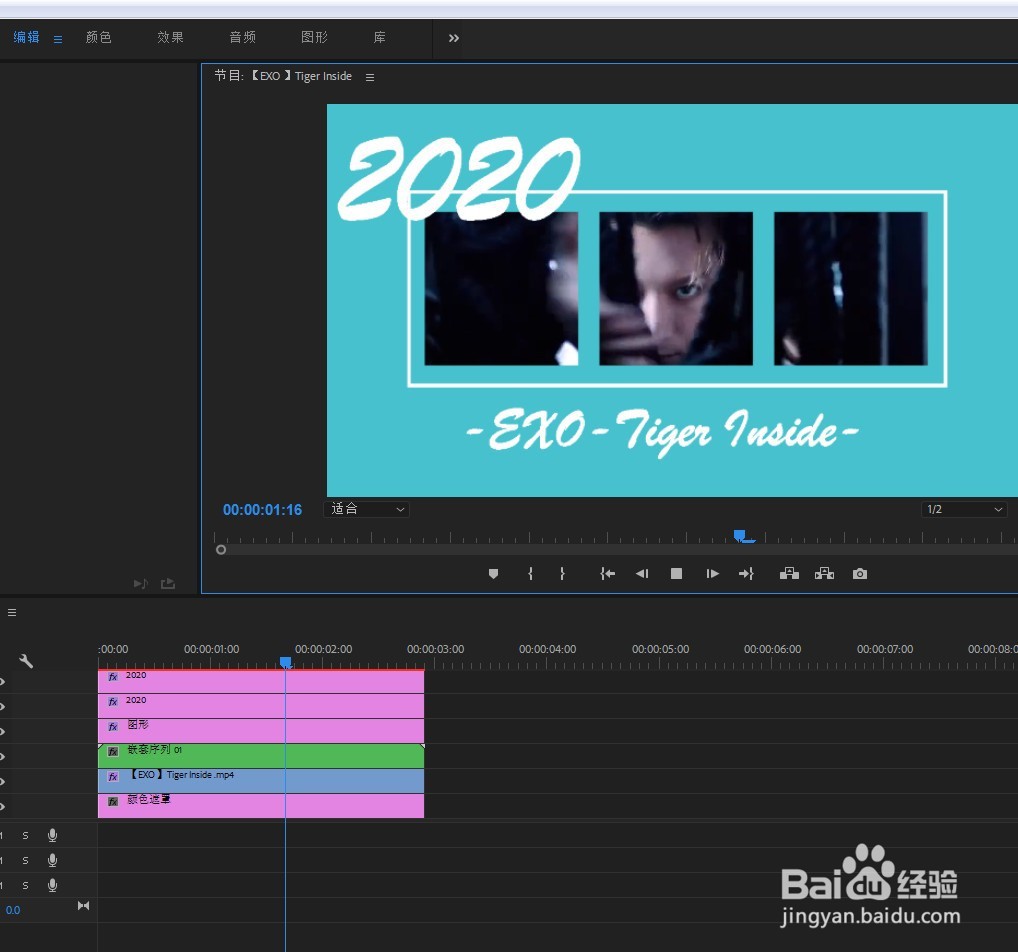The height and width of the screenshot is (952, 1018).
Task: Open the 适合 zoom level dropdown
Action: [x=367, y=509]
